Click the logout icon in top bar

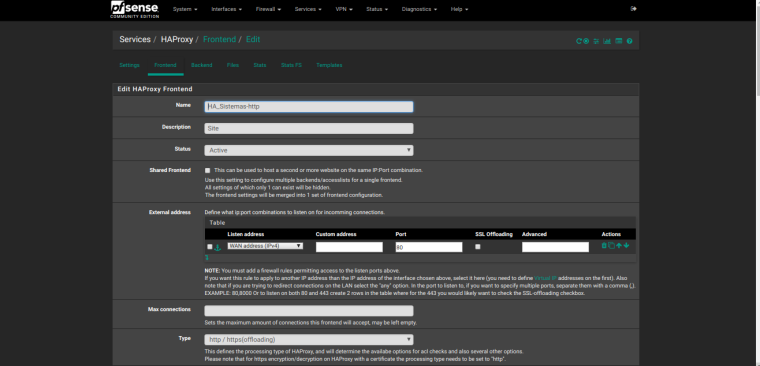[x=633, y=9]
